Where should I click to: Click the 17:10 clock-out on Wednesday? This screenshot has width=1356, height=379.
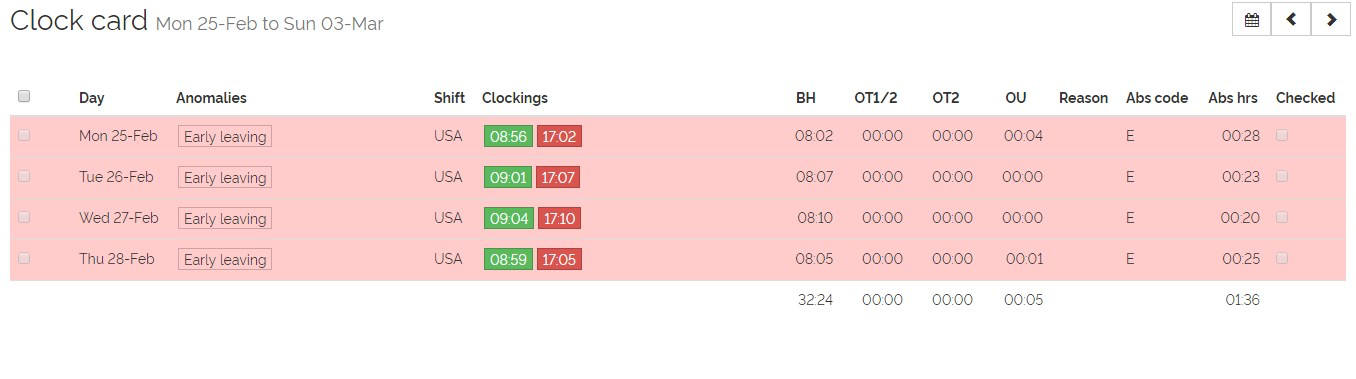point(559,219)
